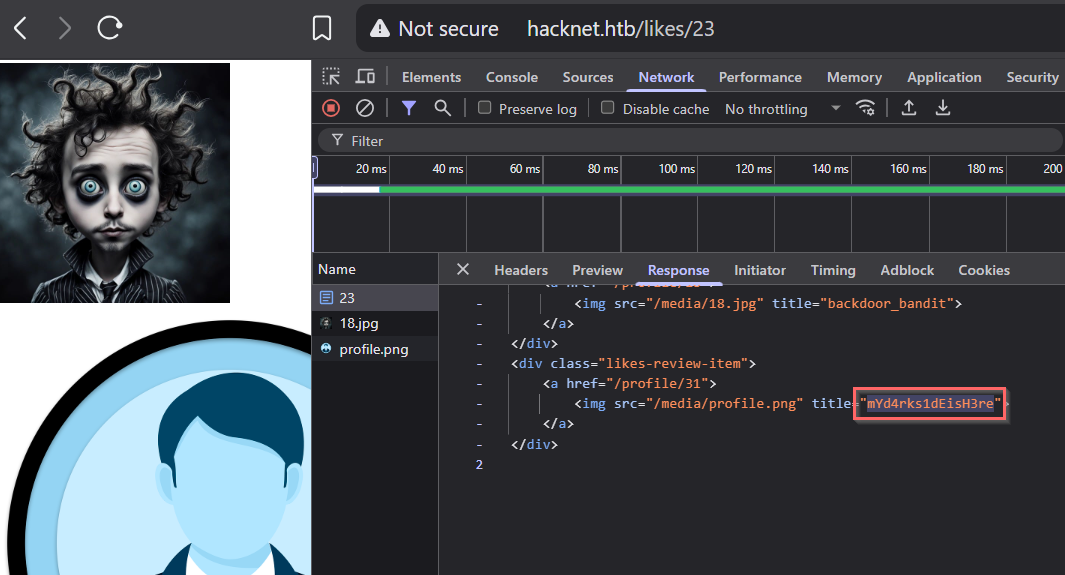This screenshot has width=1065, height=575.
Task: Stop recording network log
Action: tap(331, 108)
